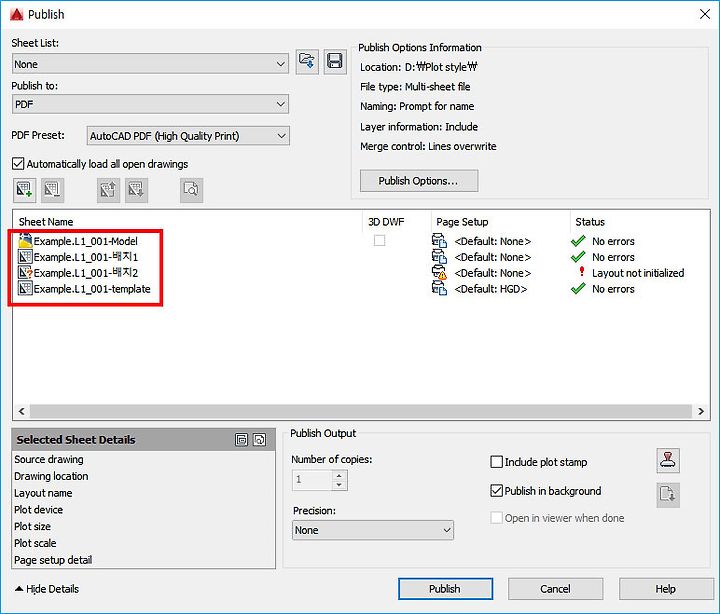Select Example.L1_001-배치2 sheet name

coord(85,273)
